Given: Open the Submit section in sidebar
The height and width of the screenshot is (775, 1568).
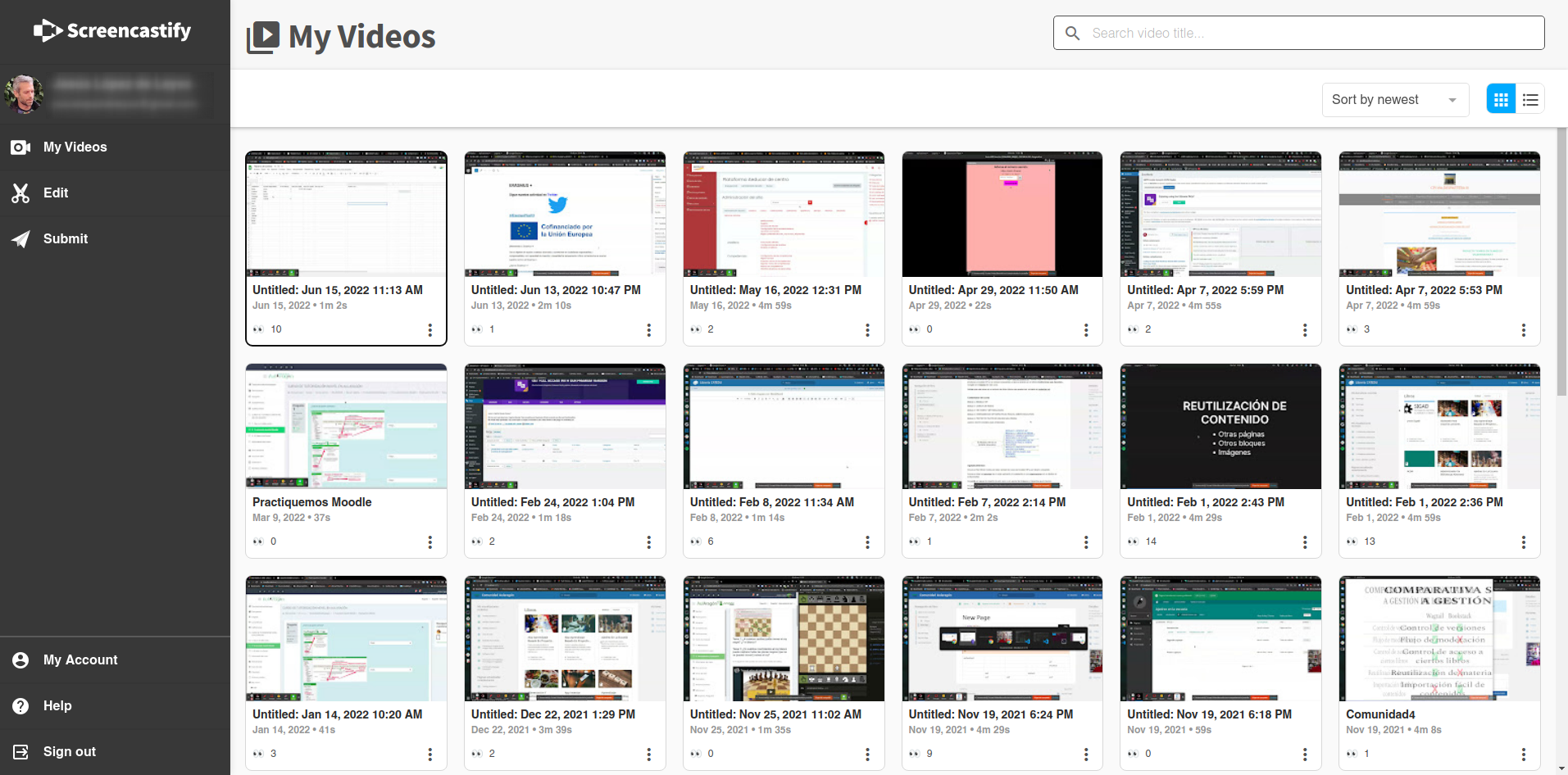Looking at the screenshot, I should coord(115,239).
